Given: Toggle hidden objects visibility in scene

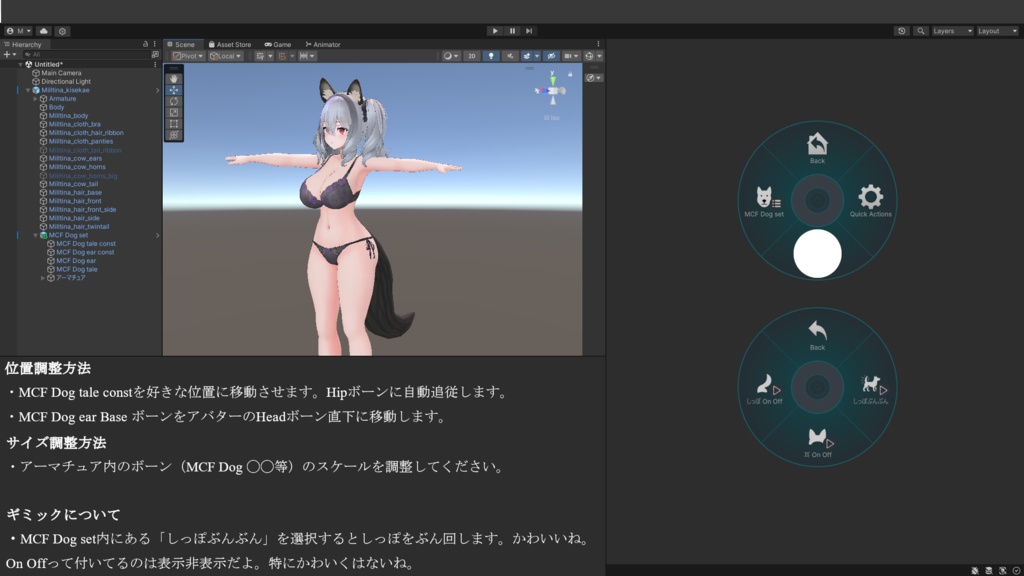Looking at the screenshot, I should (x=552, y=56).
